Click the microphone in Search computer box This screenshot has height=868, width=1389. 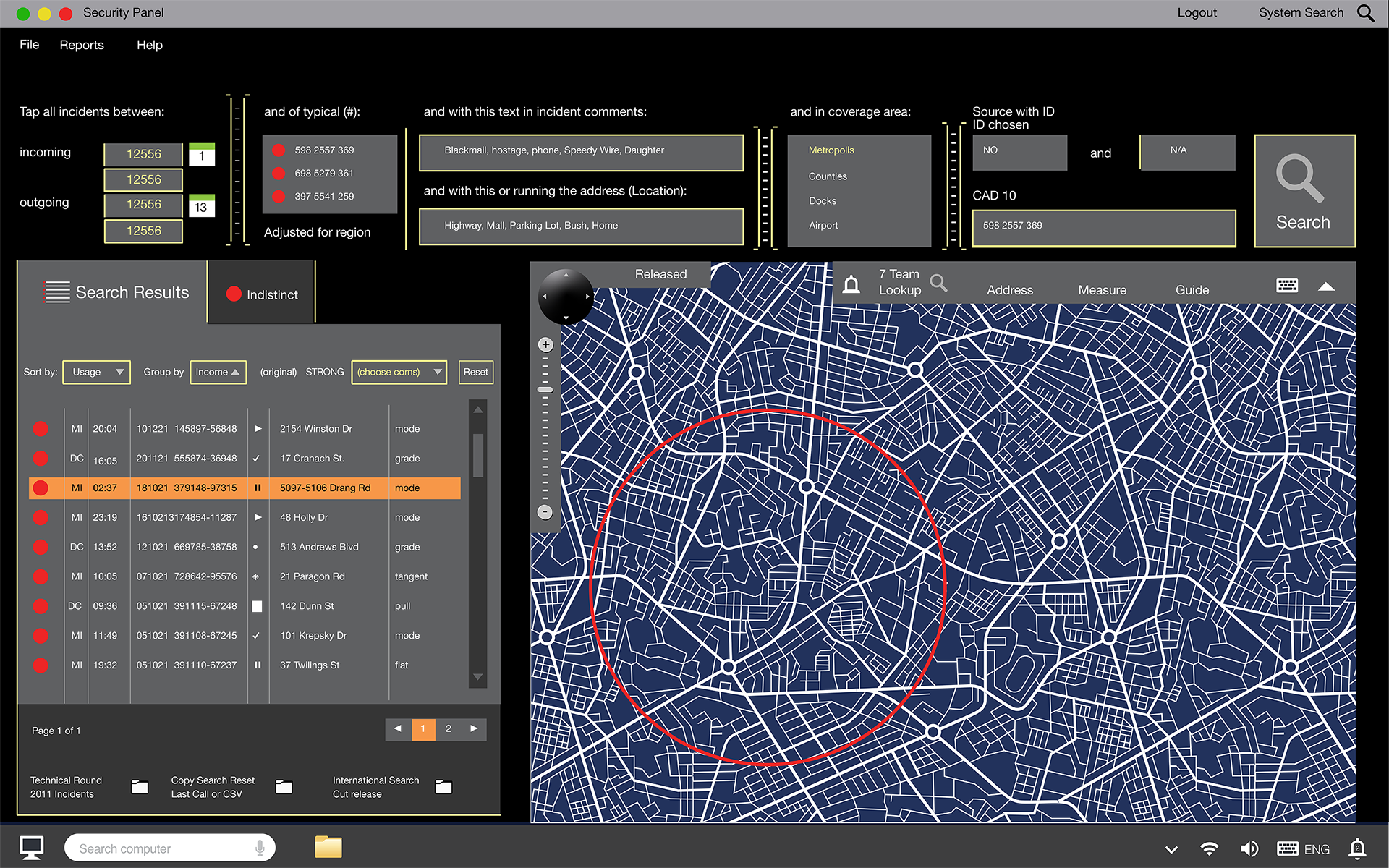(x=260, y=848)
